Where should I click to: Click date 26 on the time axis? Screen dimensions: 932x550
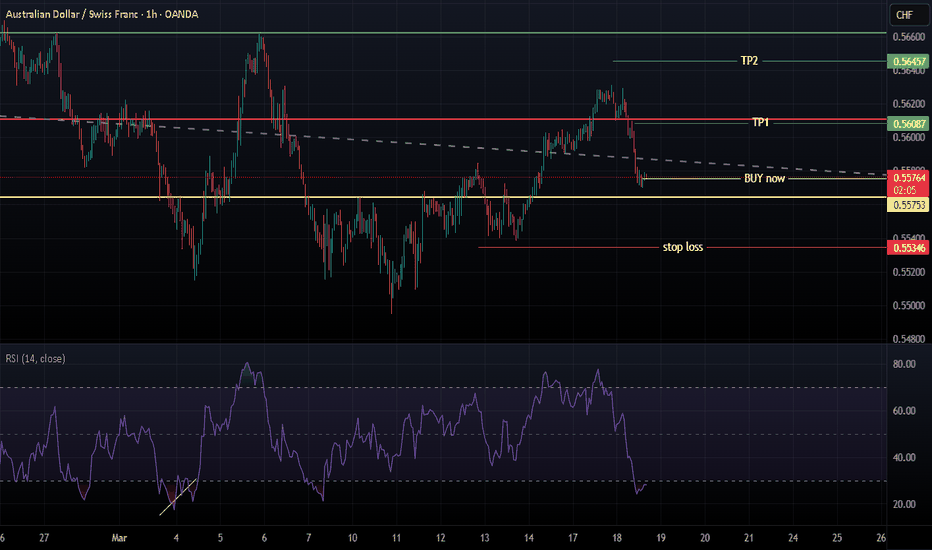tap(881, 538)
